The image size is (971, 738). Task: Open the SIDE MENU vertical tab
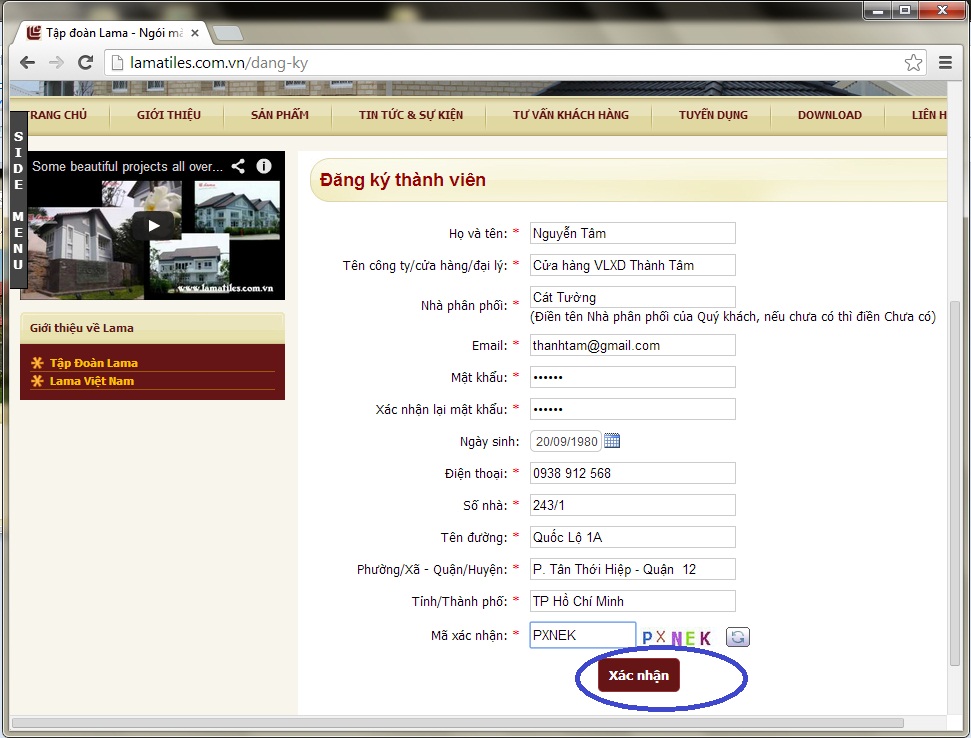click(19, 200)
